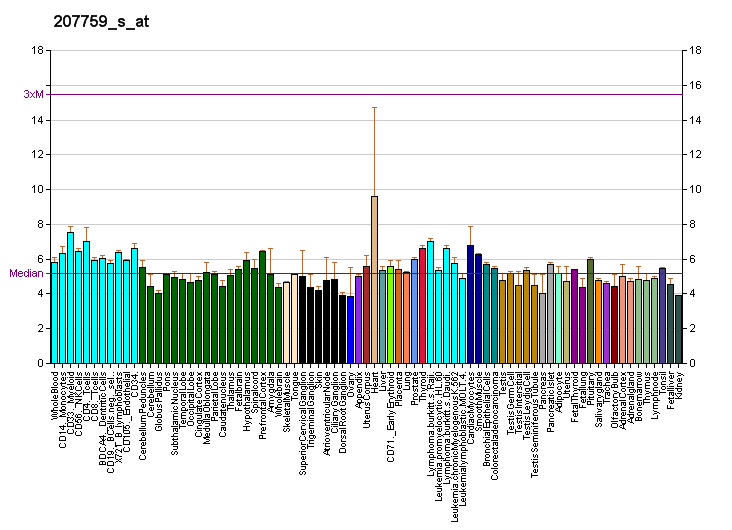Select the last dark Kidney bar
The image size is (732, 530).
678,329
